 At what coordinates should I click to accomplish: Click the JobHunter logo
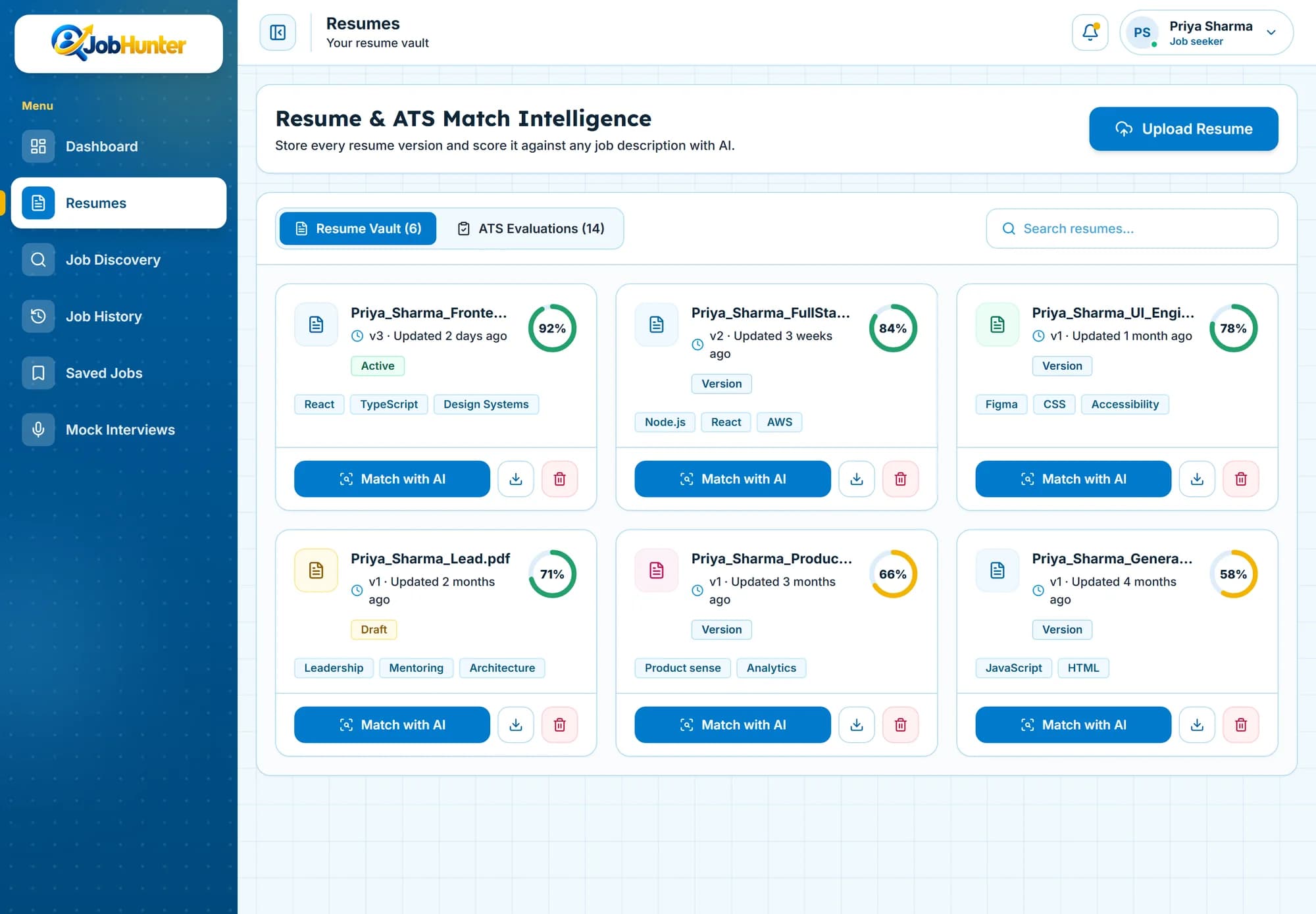tap(118, 43)
